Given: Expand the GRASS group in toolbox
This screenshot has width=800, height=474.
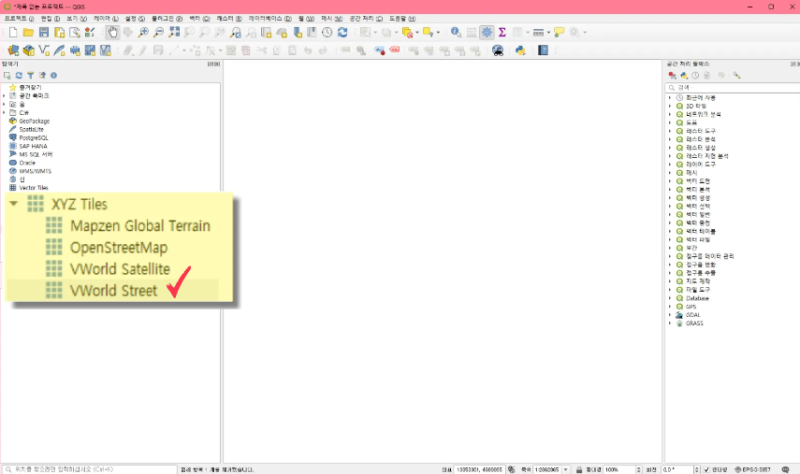Looking at the screenshot, I should tap(670, 323).
